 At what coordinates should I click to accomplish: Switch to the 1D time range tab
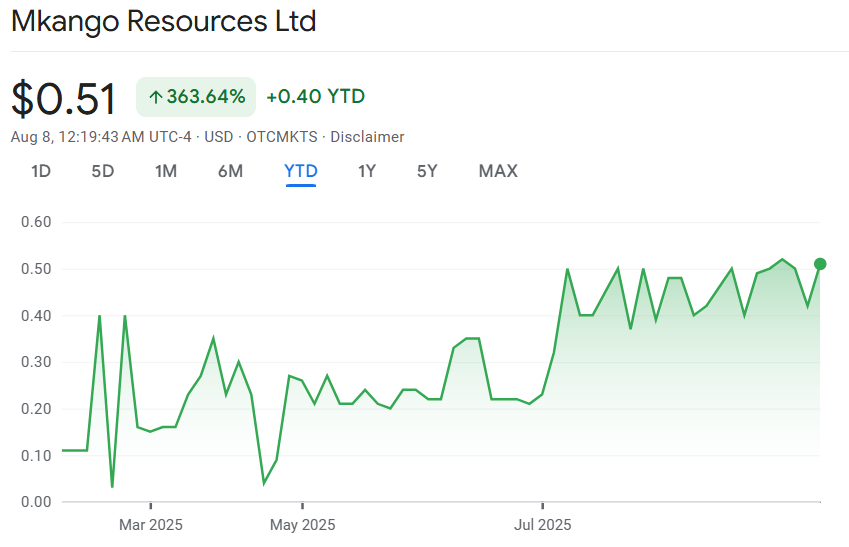41,171
